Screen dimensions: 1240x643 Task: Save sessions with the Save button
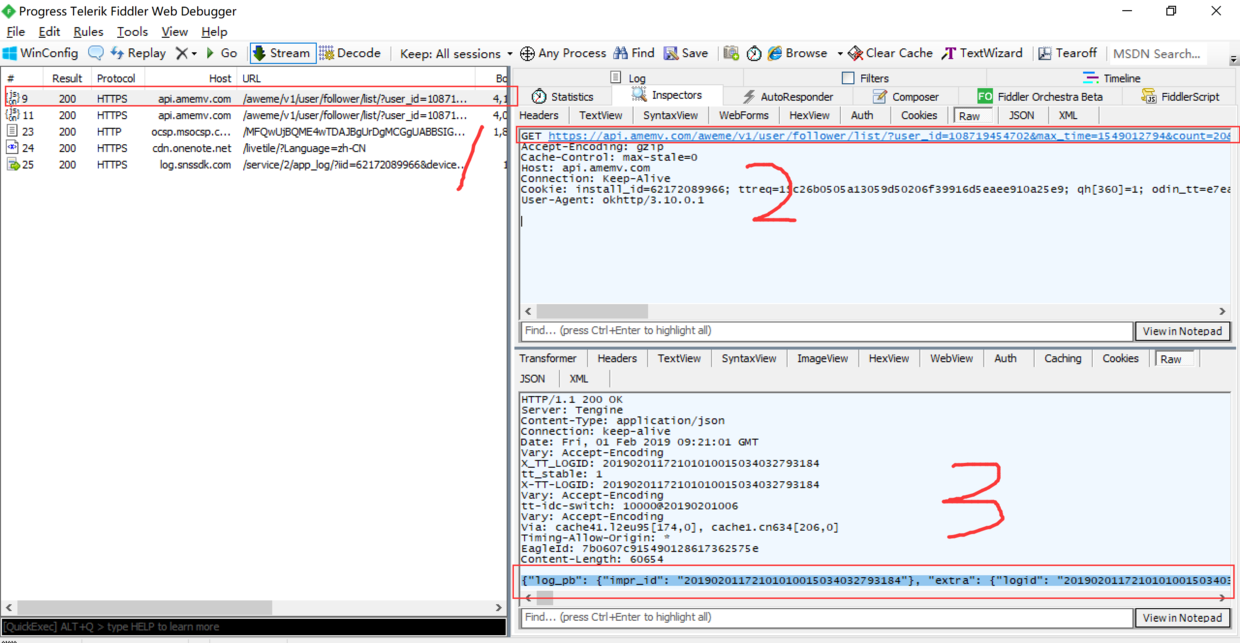[686, 53]
